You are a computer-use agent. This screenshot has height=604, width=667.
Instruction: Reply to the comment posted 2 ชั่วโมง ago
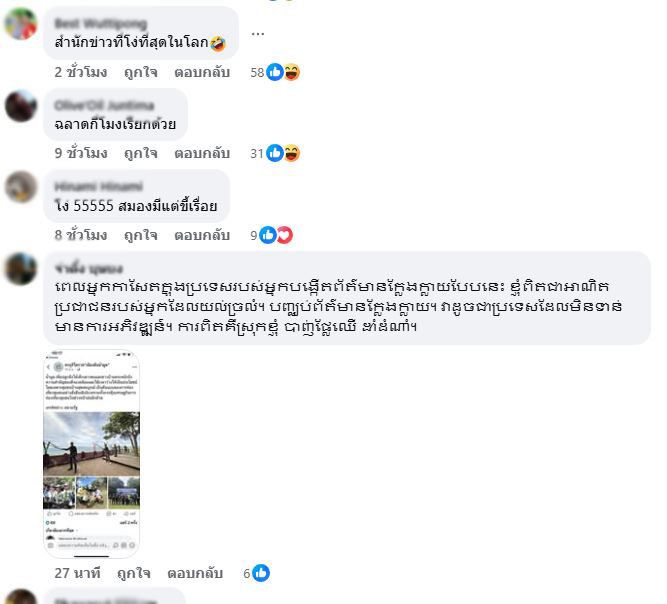202,72
